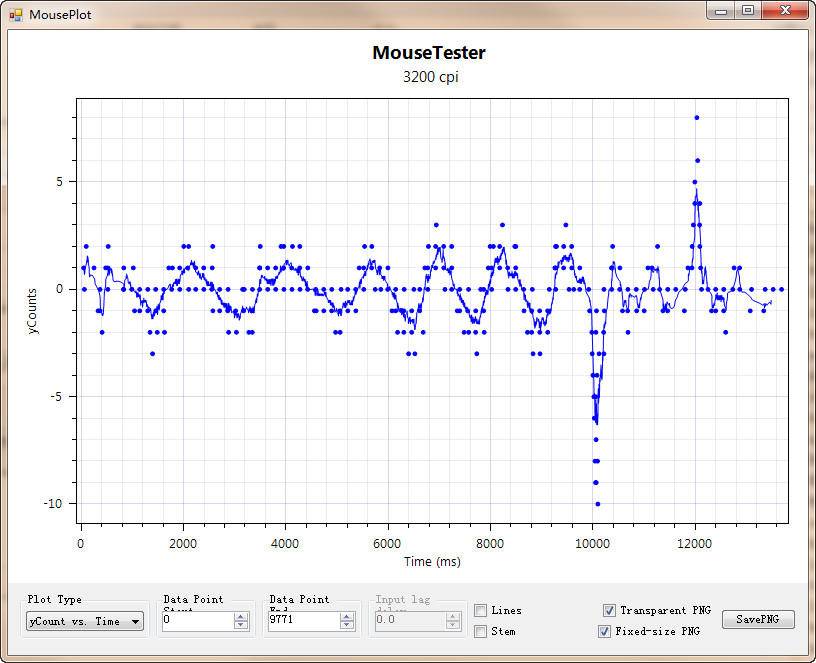816x663 pixels.
Task: Click the MousePlot application icon in title bar
Action: (x=15, y=14)
